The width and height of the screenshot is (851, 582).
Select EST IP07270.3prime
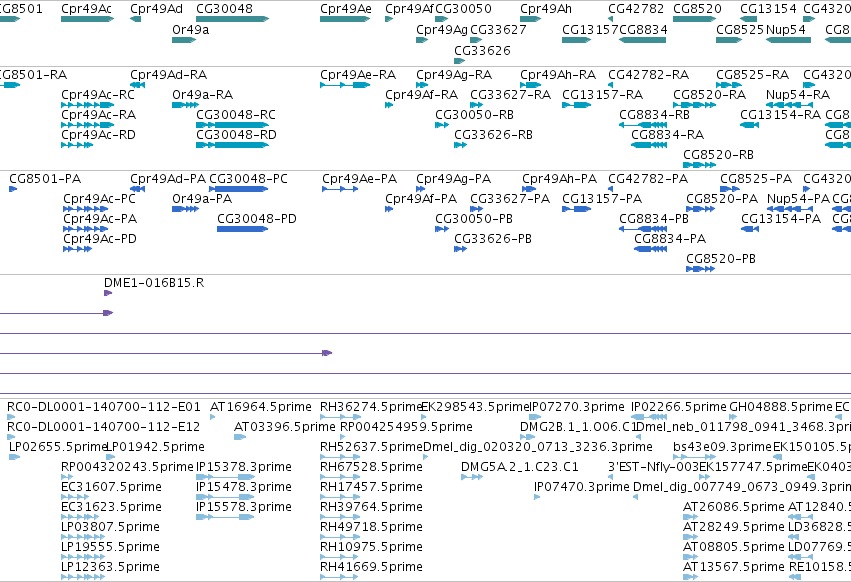[577, 407]
